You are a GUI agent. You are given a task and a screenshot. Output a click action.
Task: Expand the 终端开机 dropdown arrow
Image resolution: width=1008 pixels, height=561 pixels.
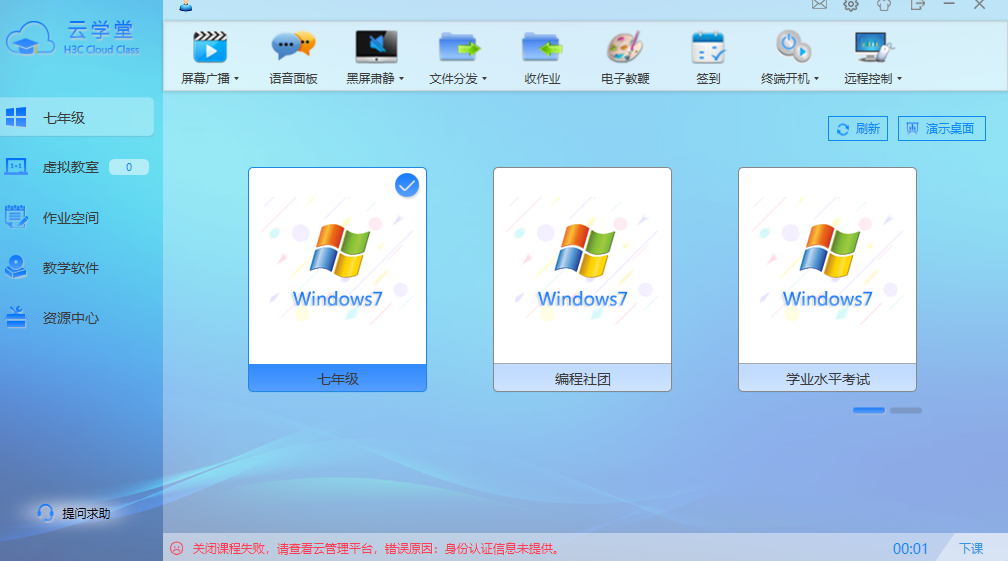[816, 78]
